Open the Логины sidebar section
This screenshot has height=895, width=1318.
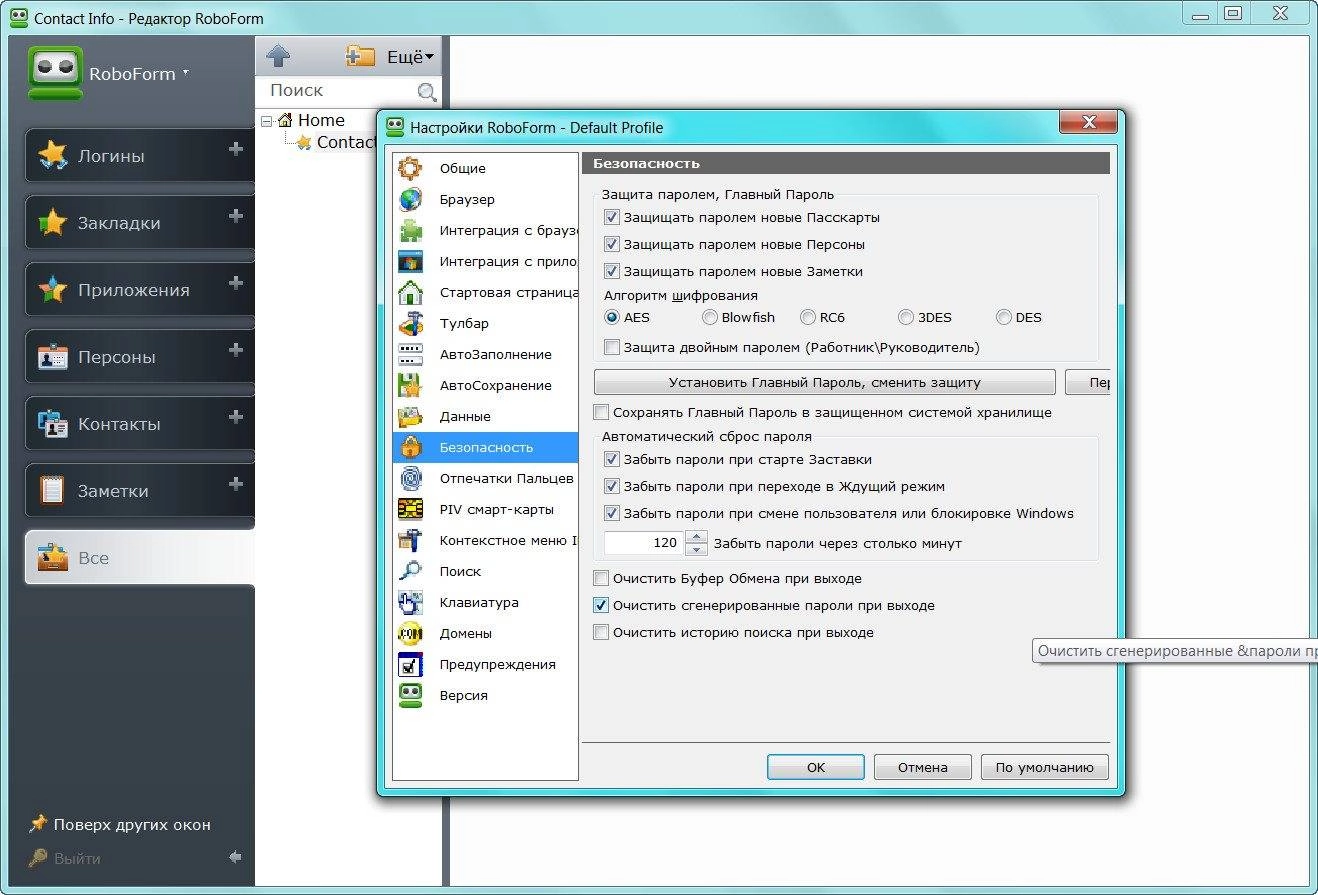click(139, 156)
